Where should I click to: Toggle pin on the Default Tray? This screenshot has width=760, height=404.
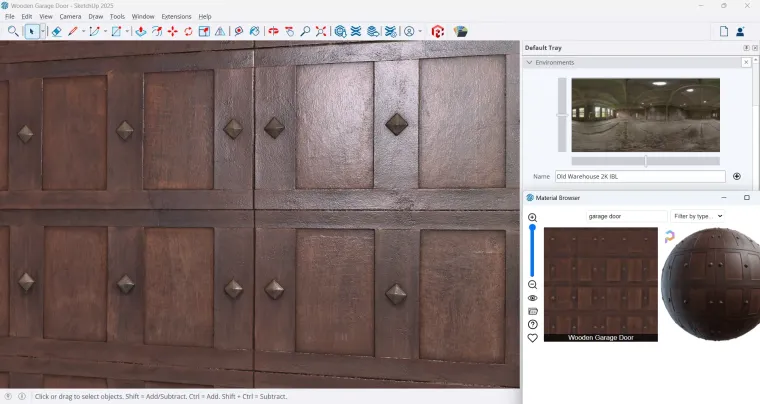tap(744, 48)
